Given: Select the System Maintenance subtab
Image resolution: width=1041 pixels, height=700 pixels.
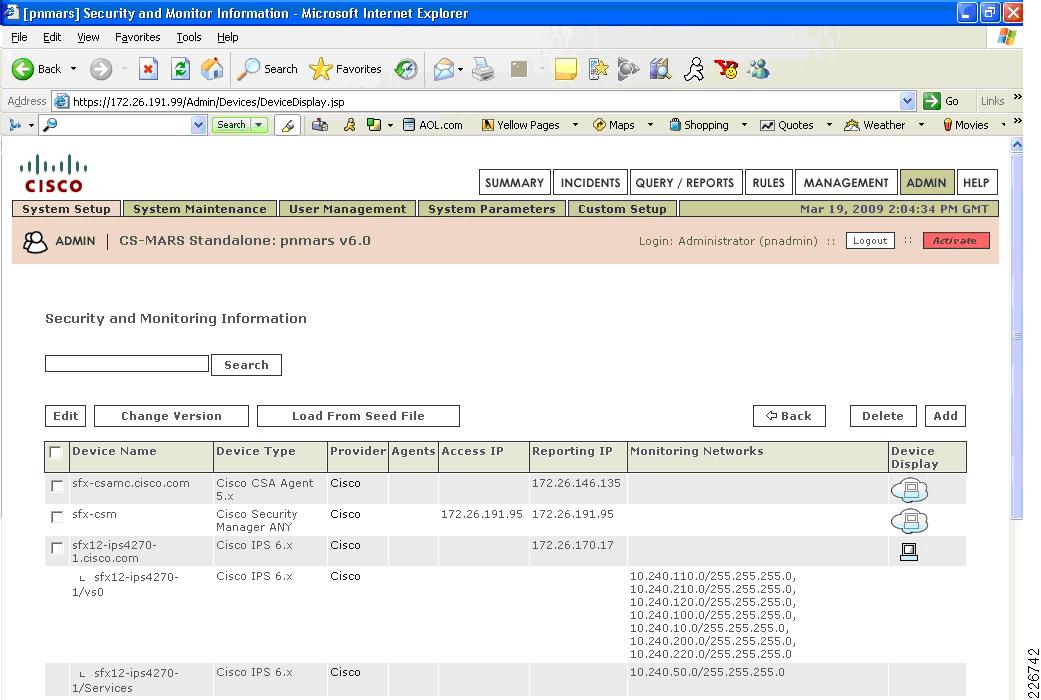Looking at the screenshot, I should (200, 209).
